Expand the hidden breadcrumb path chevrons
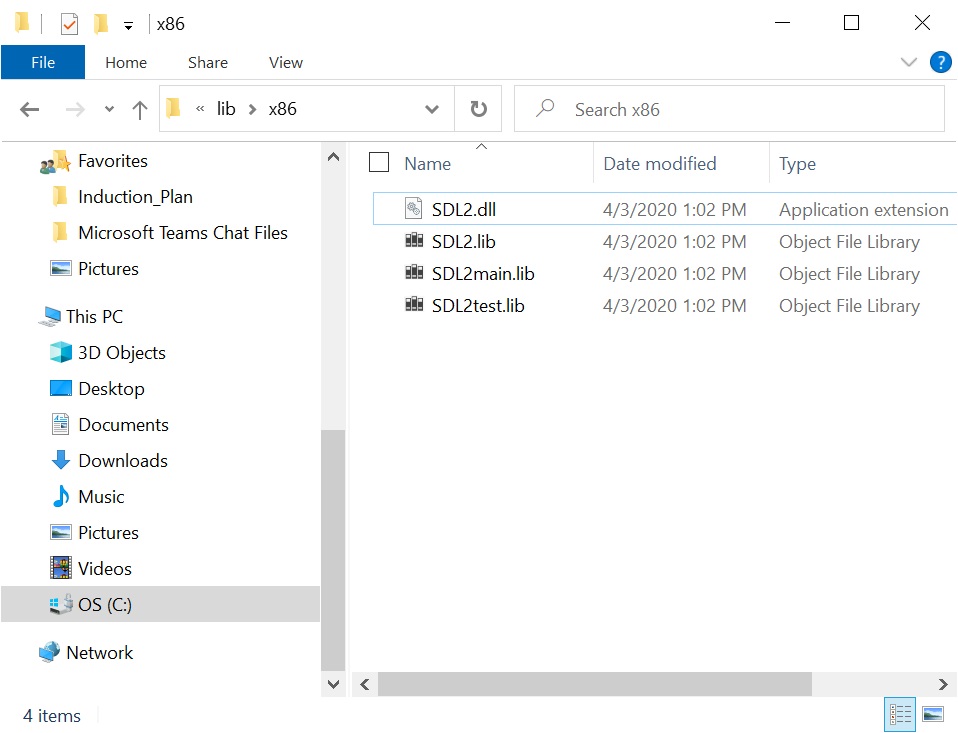The width and height of the screenshot is (958, 733). click(x=200, y=109)
